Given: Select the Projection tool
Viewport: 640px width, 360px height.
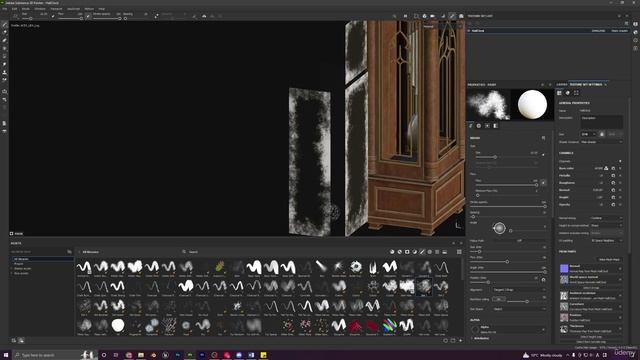Looking at the screenshot, I should [4, 40].
